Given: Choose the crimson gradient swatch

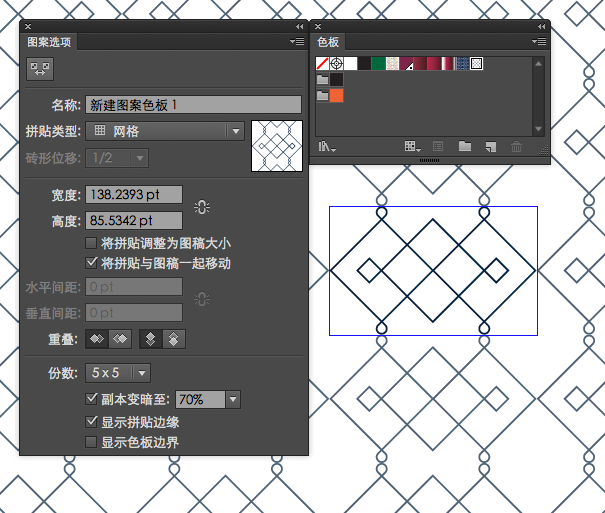Looking at the screenshot, I should [x=434, y=63].
